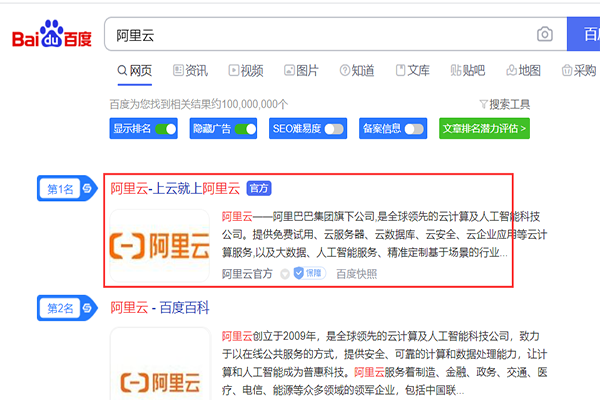600x400 pixels.
Task: Click the 第2名 rank badge icon
Action: [x=67, y=308]
